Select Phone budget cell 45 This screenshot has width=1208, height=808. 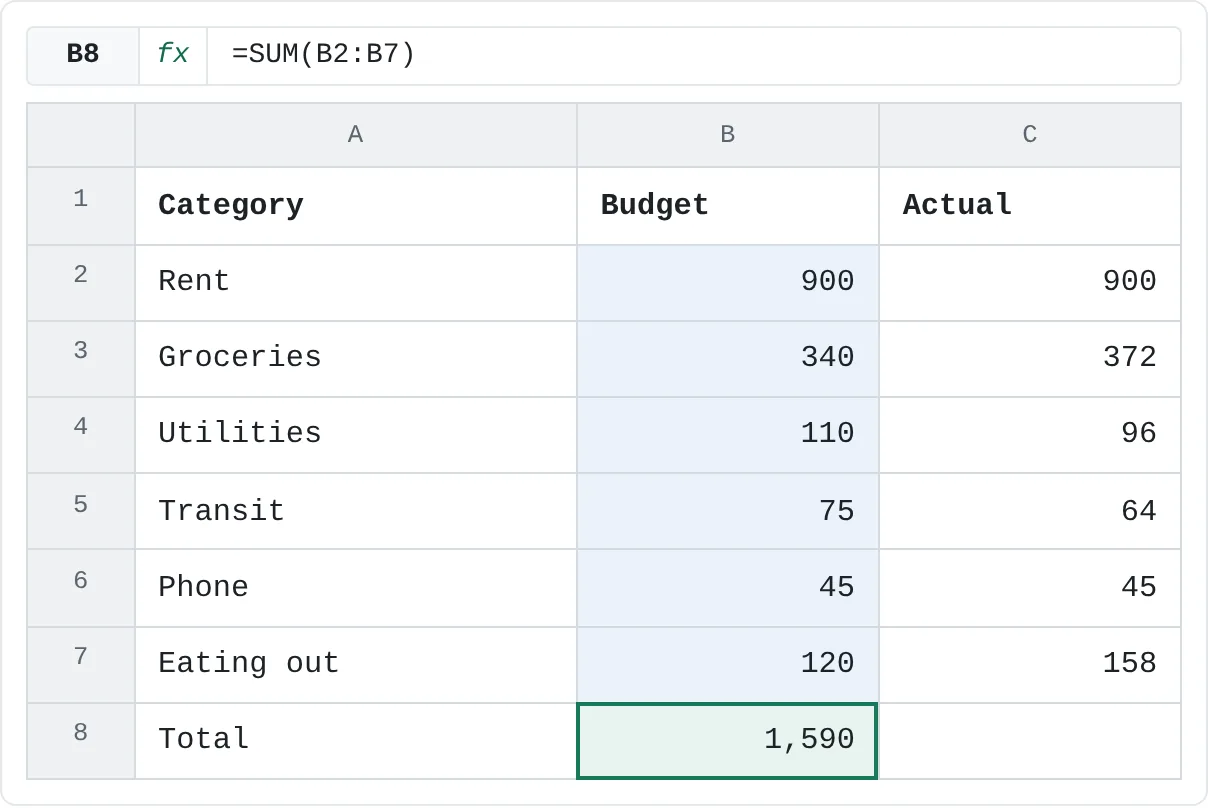click(728, 588)
